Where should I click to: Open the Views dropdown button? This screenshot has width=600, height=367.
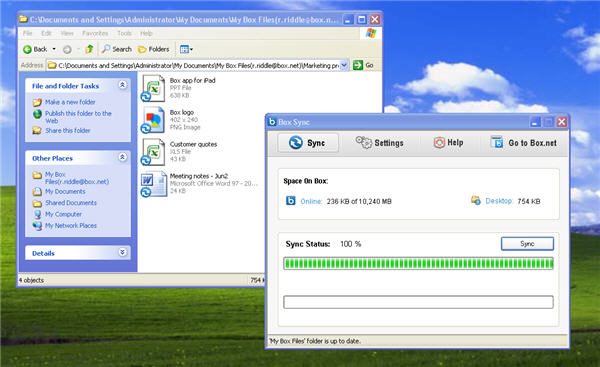coord(186,49)
